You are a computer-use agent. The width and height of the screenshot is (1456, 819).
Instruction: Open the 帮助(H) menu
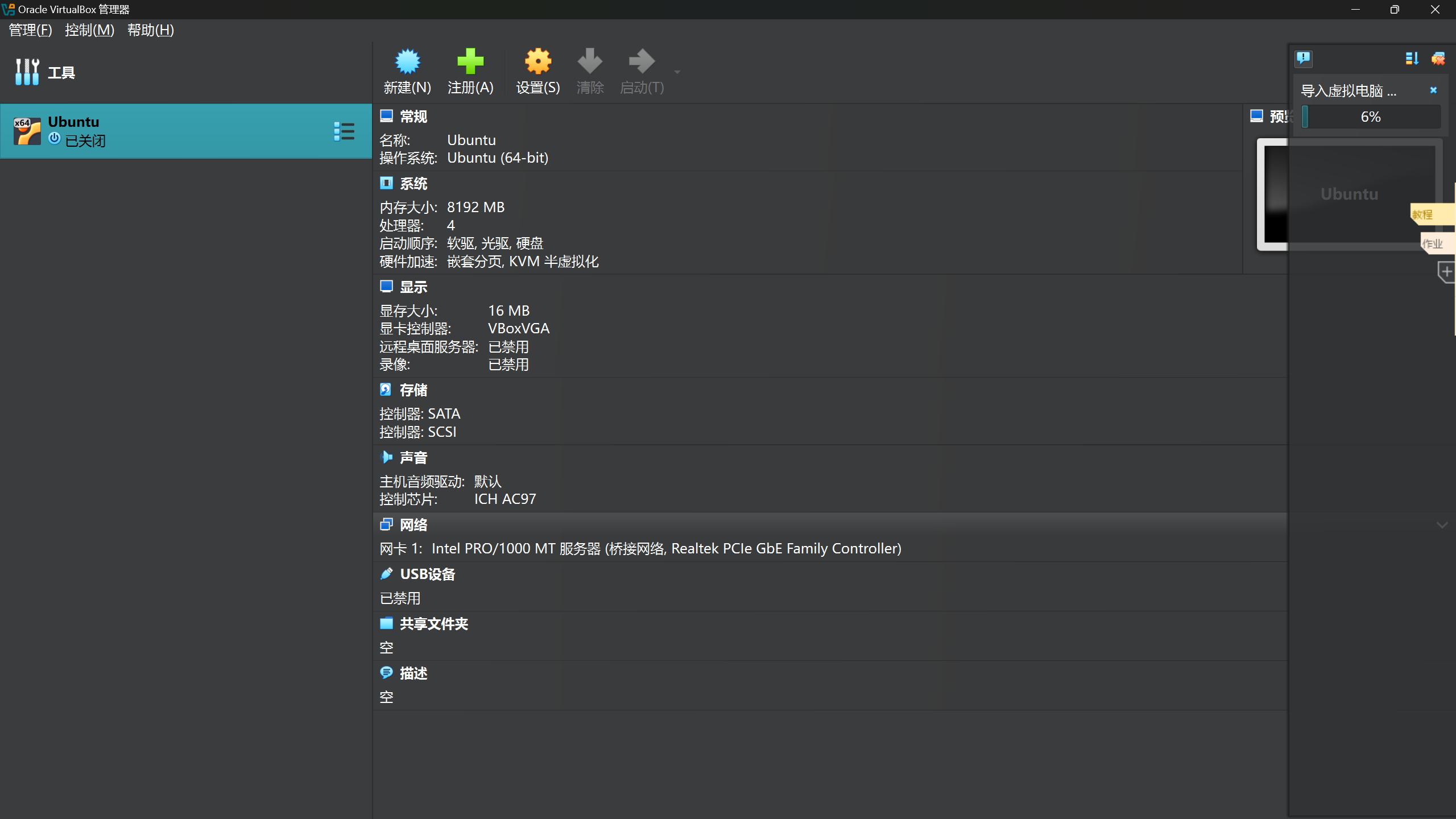point(151,30)
